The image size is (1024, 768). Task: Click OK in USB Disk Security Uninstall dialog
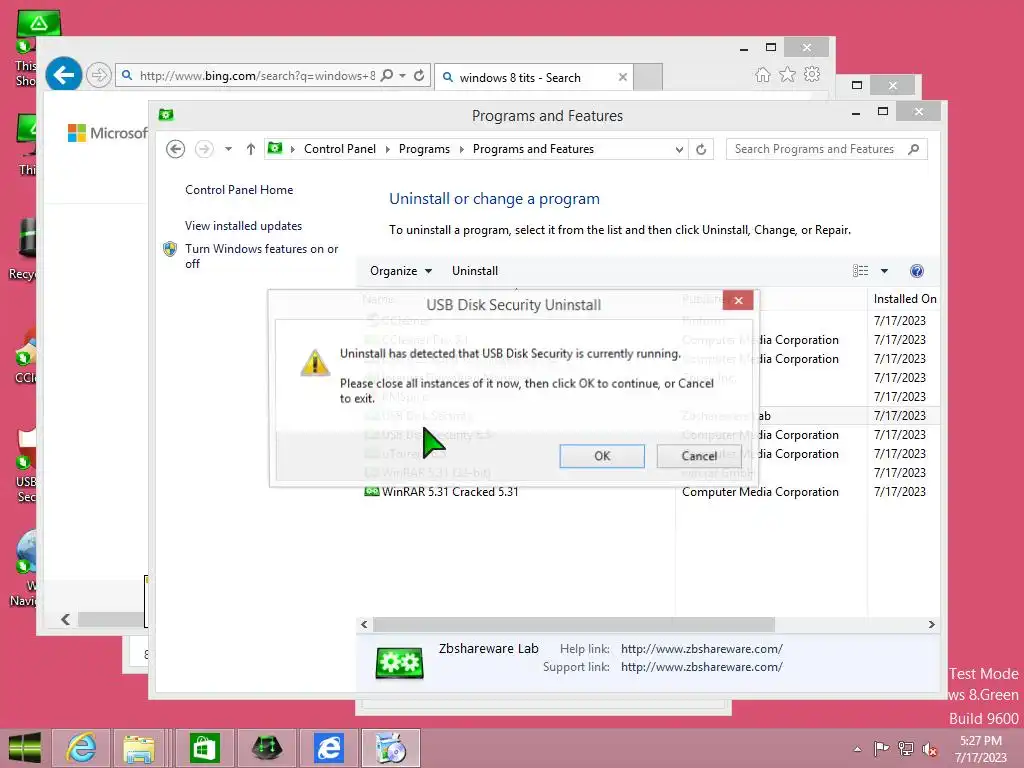(x=601, y=456)
